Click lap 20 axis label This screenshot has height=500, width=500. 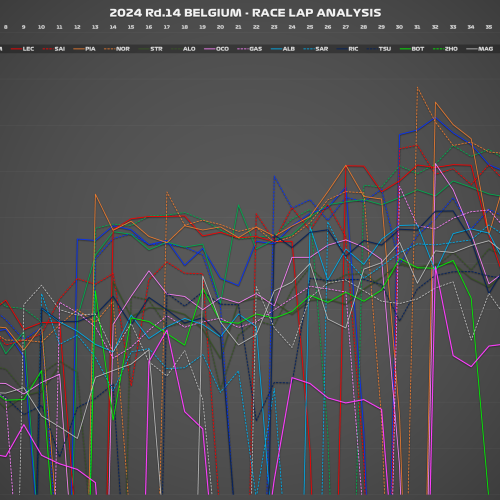click(x=220, y=27)
